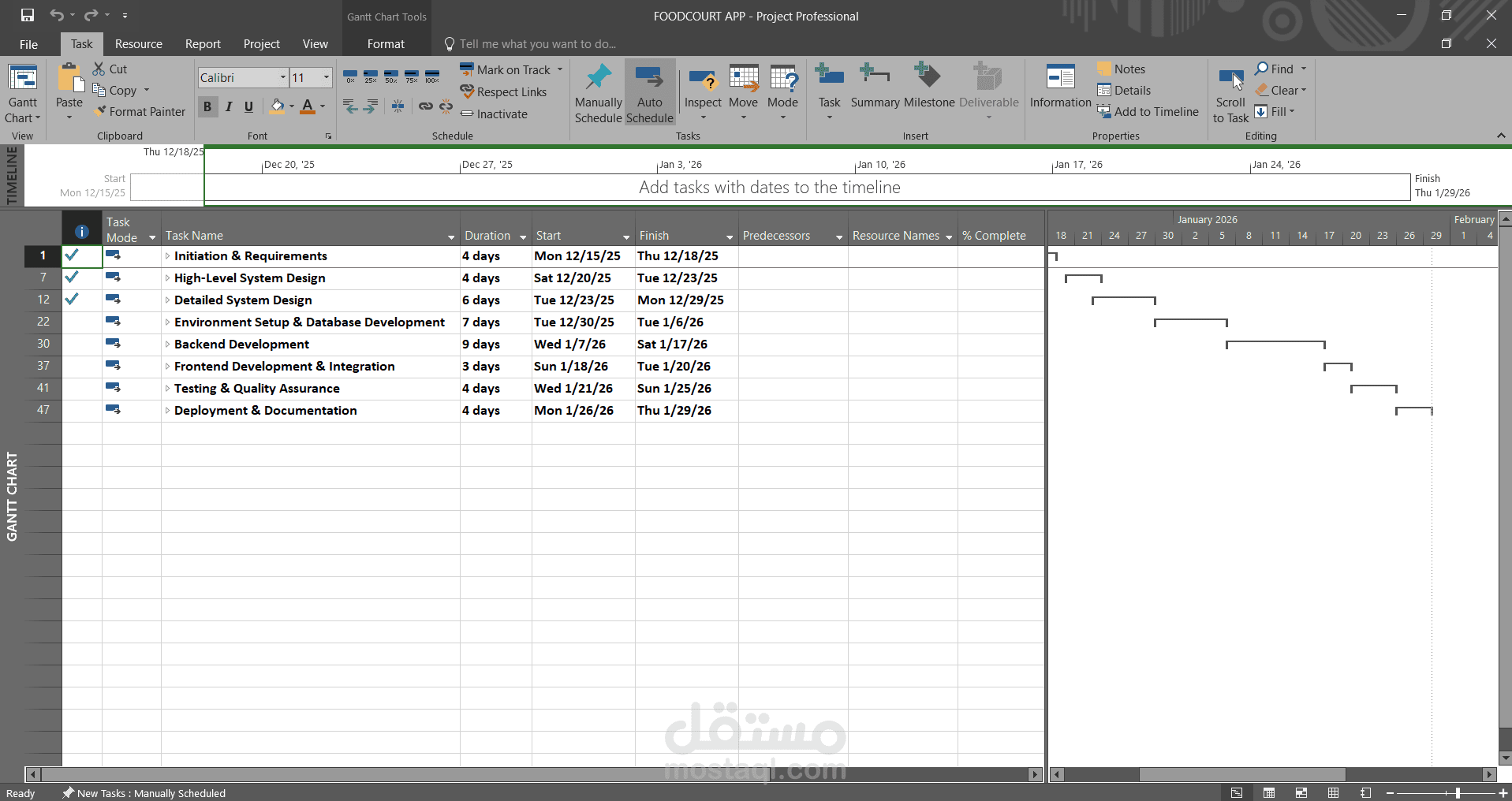Open task Details
Viewport: 1512px width, 801px height.
1124,91
